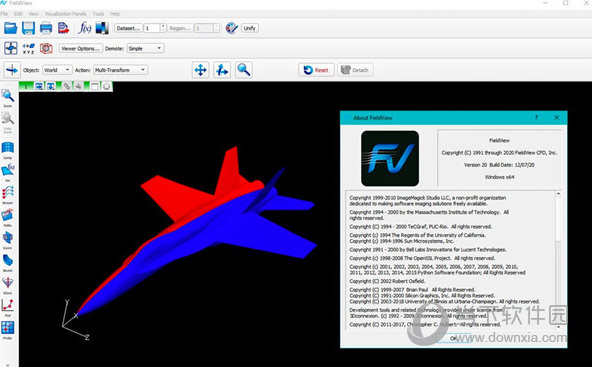Click the transform arrow icon left of Object
This screenshot has height=367, width=592.
[x=12, y=70]
